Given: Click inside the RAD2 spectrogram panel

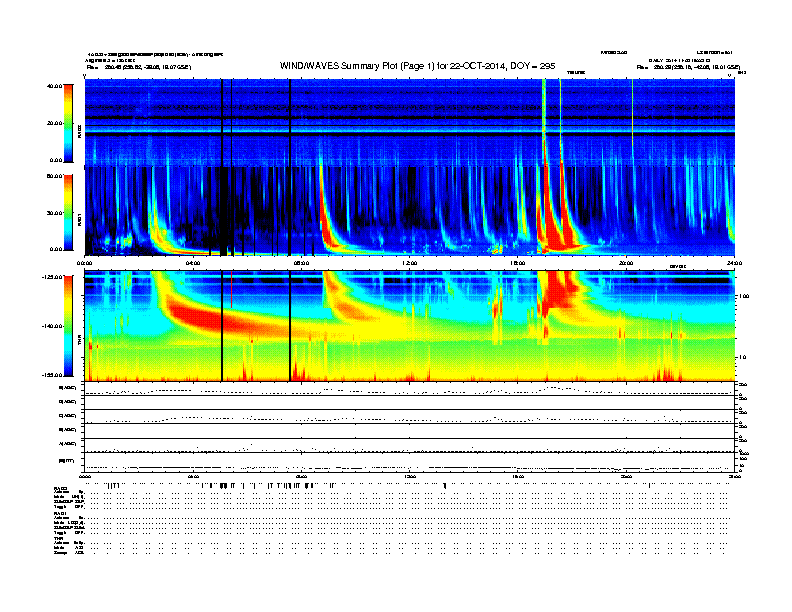Looking at the screenshot, I should pyautogui.click(x=409, y=122).
